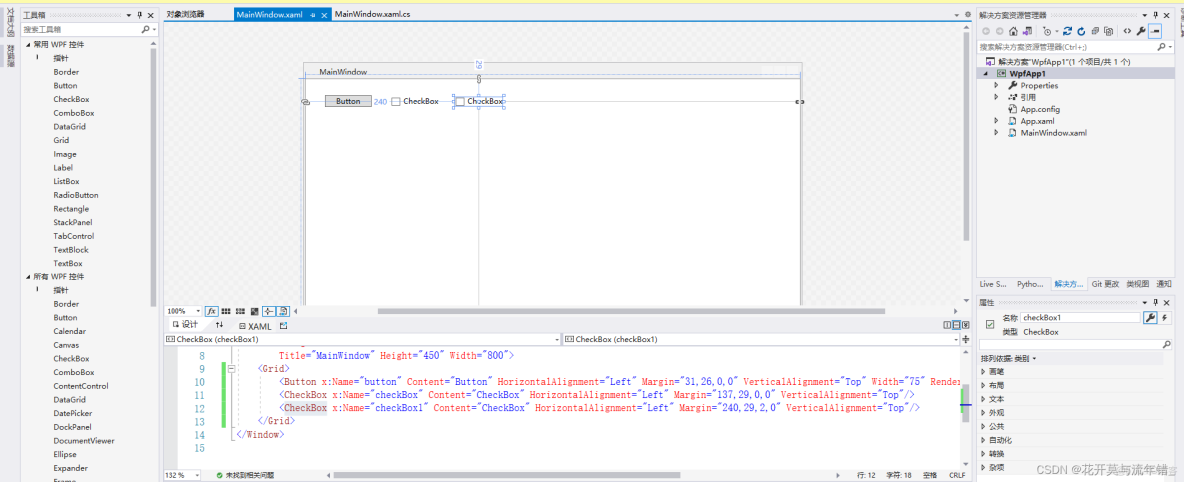Open sort-by 排列依据: 类别 dropdown
This screenshot has width=1184, height=482.
click(x=1009, y=358)
